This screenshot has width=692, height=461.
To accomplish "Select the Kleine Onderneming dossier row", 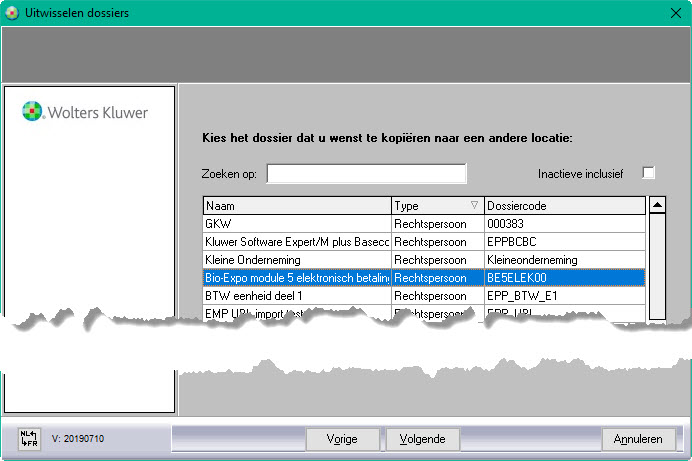I will [296, 260].
